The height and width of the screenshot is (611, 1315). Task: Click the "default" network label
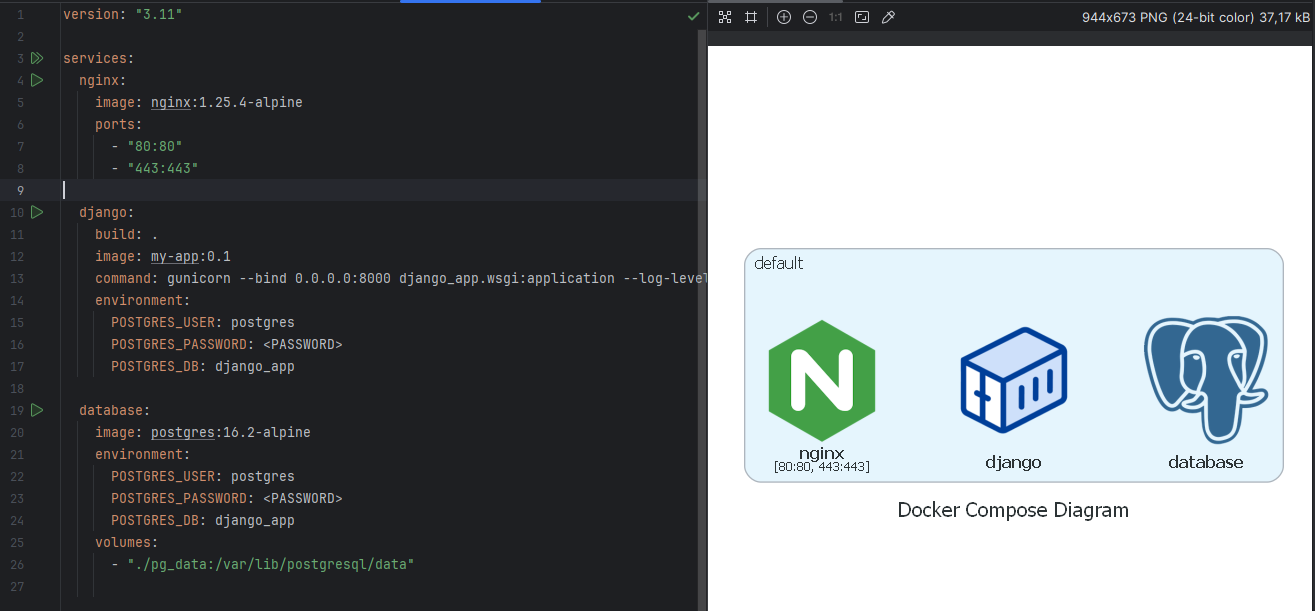(x=779, y=264)
